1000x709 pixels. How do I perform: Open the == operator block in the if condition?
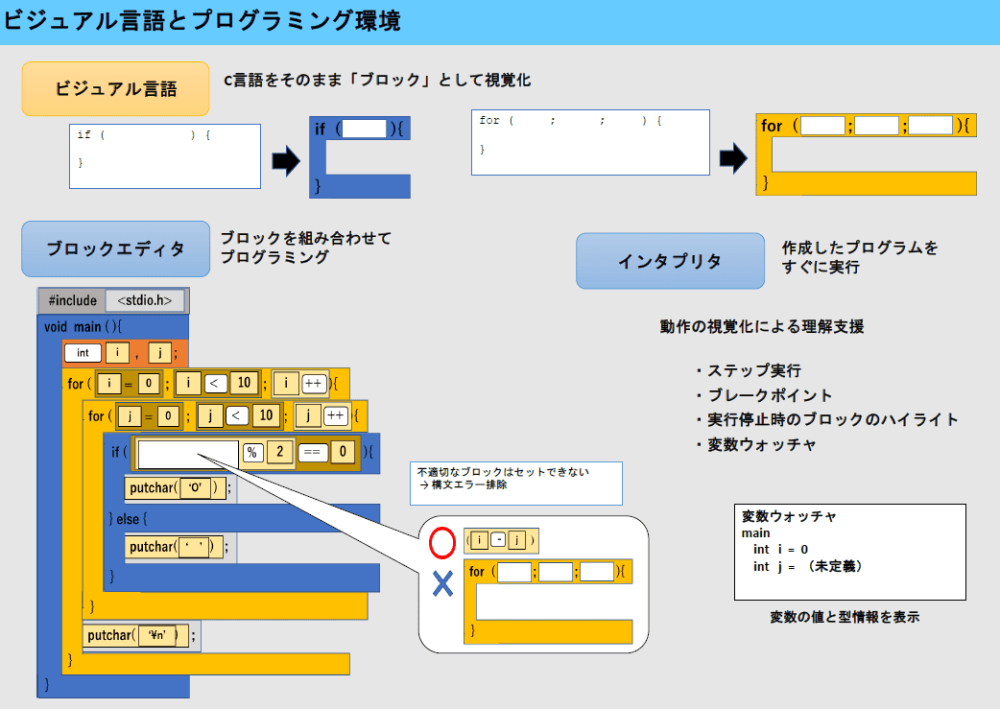point(311,453)
